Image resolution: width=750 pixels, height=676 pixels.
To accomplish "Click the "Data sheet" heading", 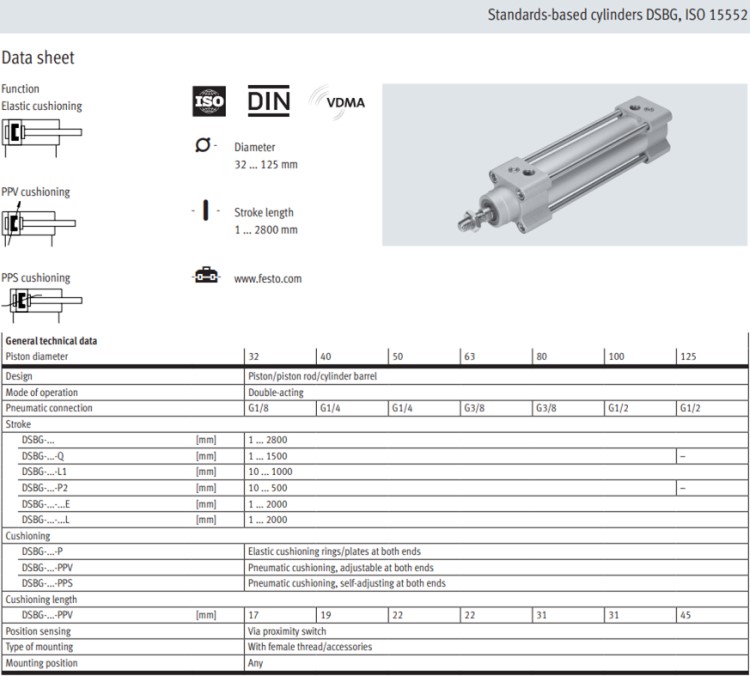I will [38, 59].
